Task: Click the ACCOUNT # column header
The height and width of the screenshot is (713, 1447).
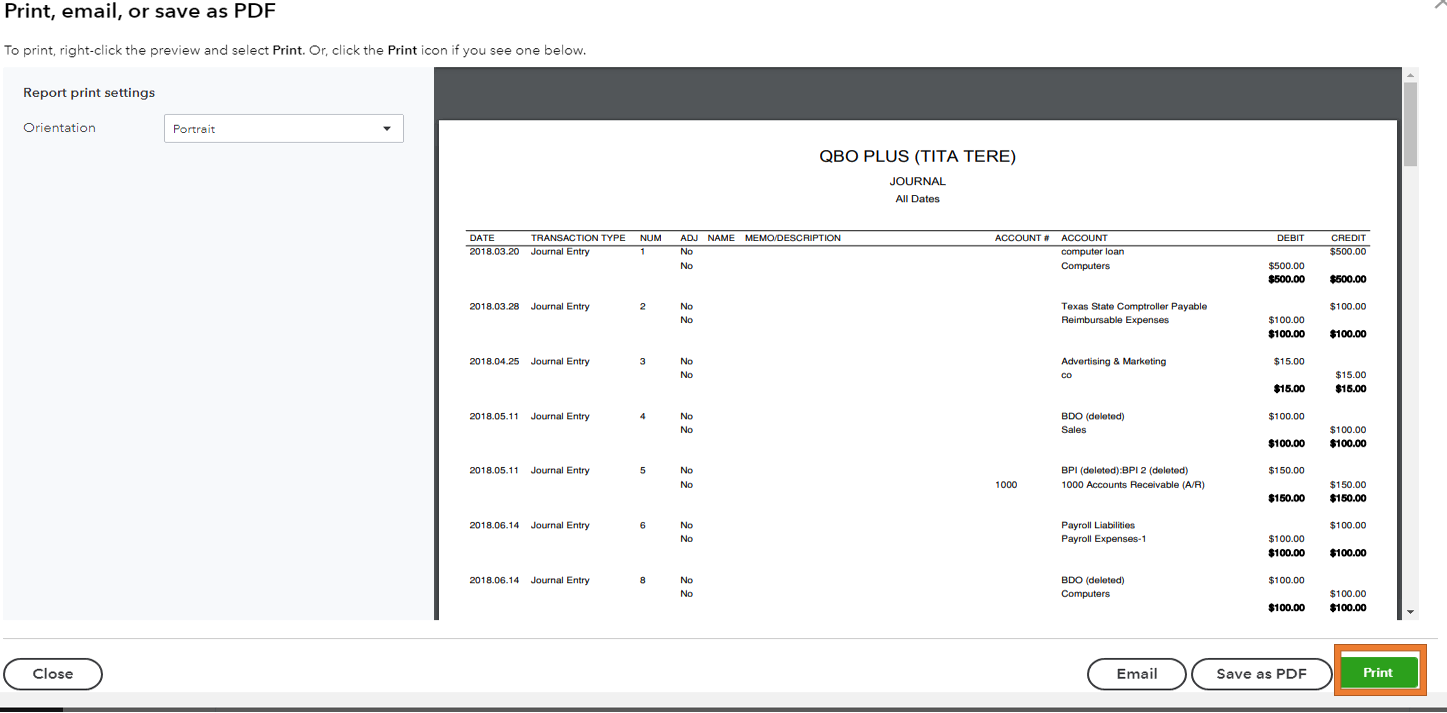Action: point(1022,238)
